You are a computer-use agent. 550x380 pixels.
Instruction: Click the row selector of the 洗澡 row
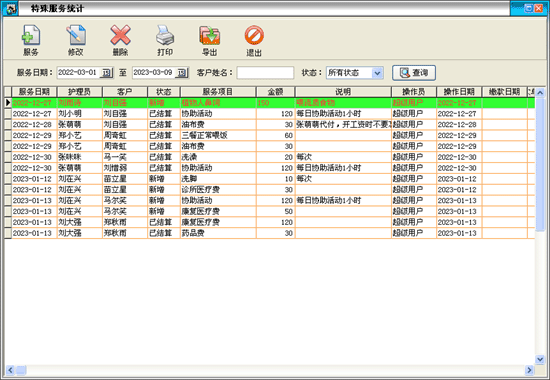tap(8, 157)
